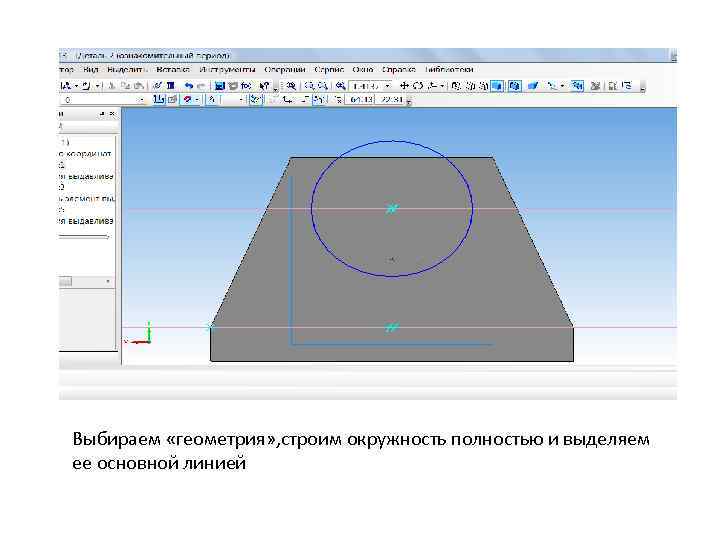The height and width of the screenshot is (540, 720).
Task: Click the grey Redo arrow icon
Action: [x=201, y=86]
